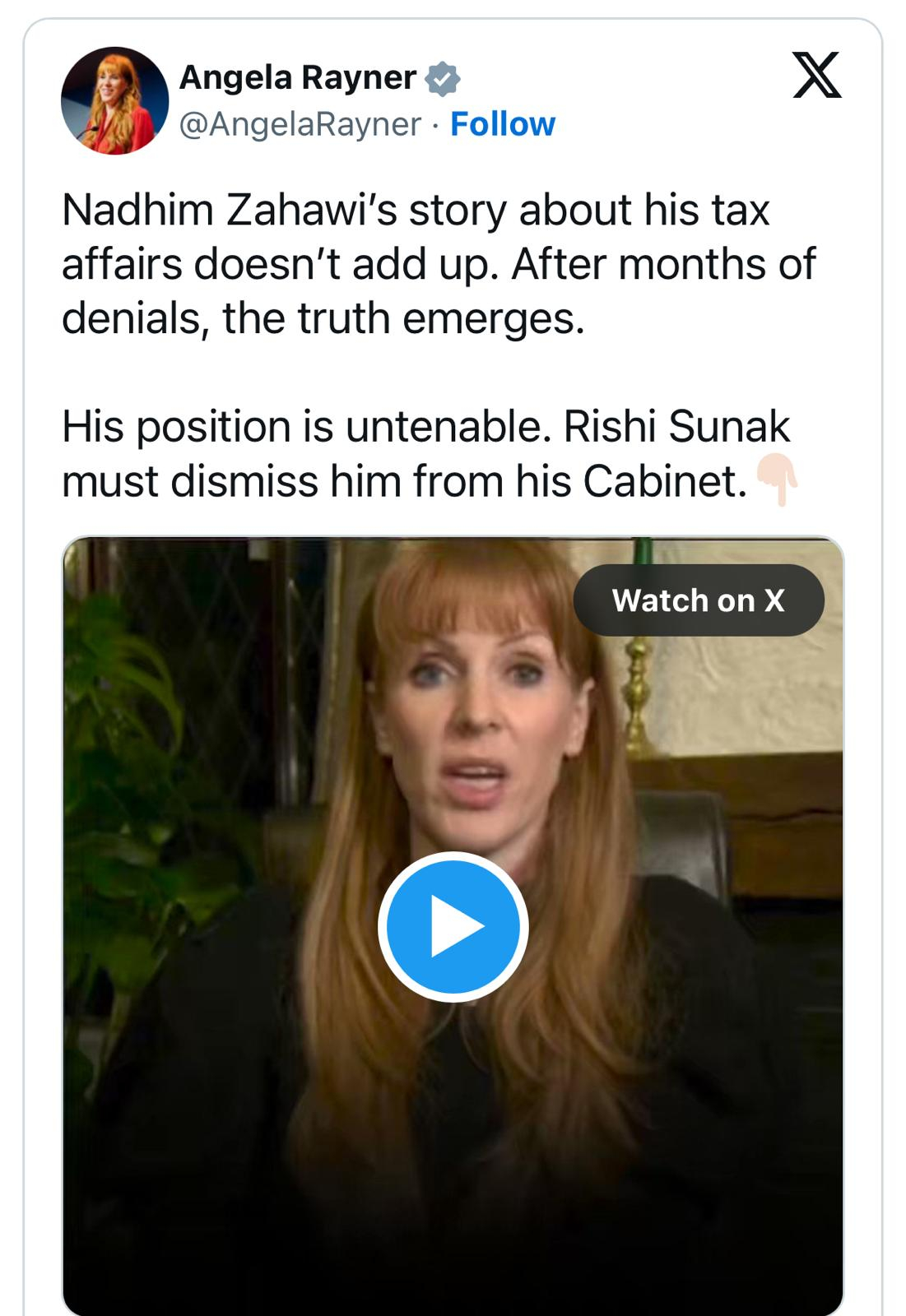Open the @AngelaRayner handle link

(300, 124)
